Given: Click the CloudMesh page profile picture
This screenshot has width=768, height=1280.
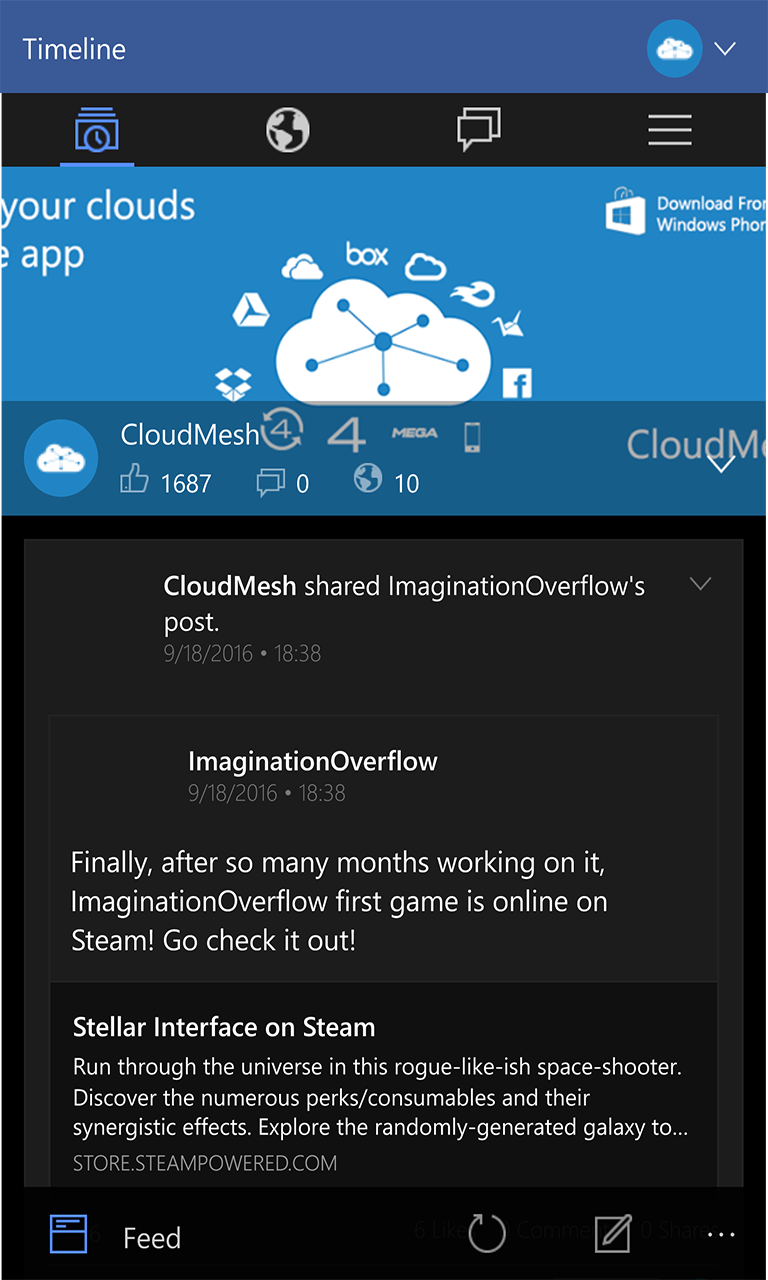Looking at the screenshot, I should point(61,458).
